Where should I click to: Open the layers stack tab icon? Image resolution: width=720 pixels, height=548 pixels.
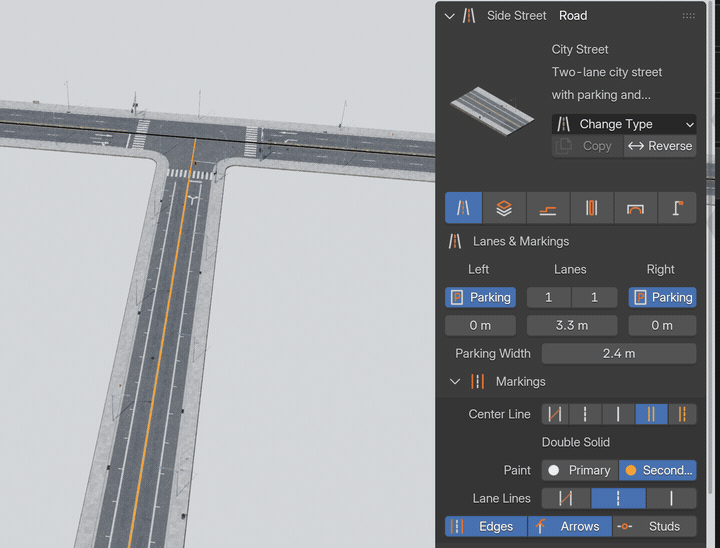(504, 208)
